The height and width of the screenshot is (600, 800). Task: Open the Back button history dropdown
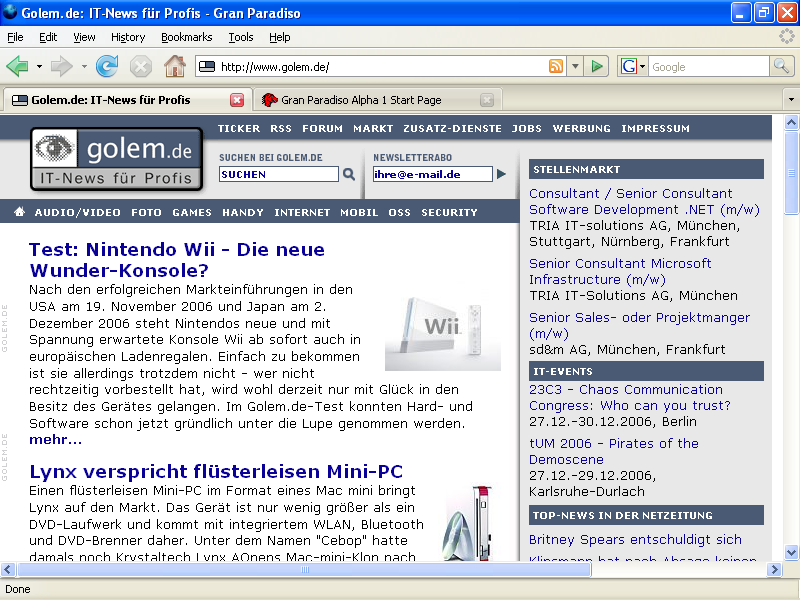coord(40,67)
